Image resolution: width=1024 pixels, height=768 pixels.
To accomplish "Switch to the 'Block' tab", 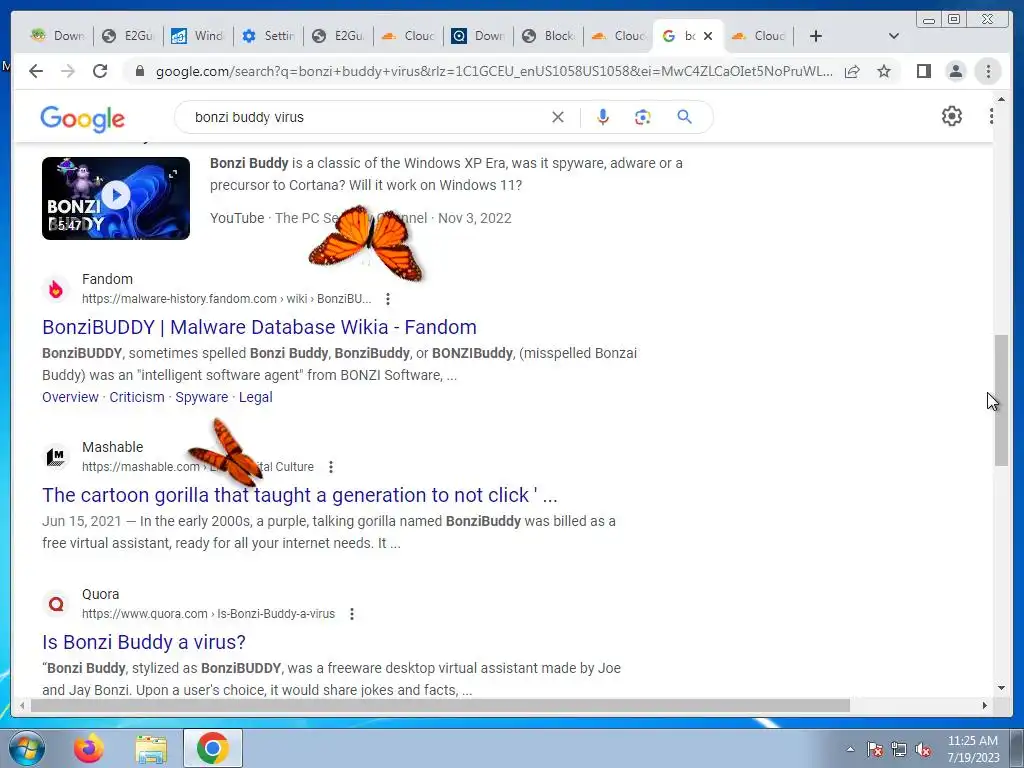I will coord(549,36).
